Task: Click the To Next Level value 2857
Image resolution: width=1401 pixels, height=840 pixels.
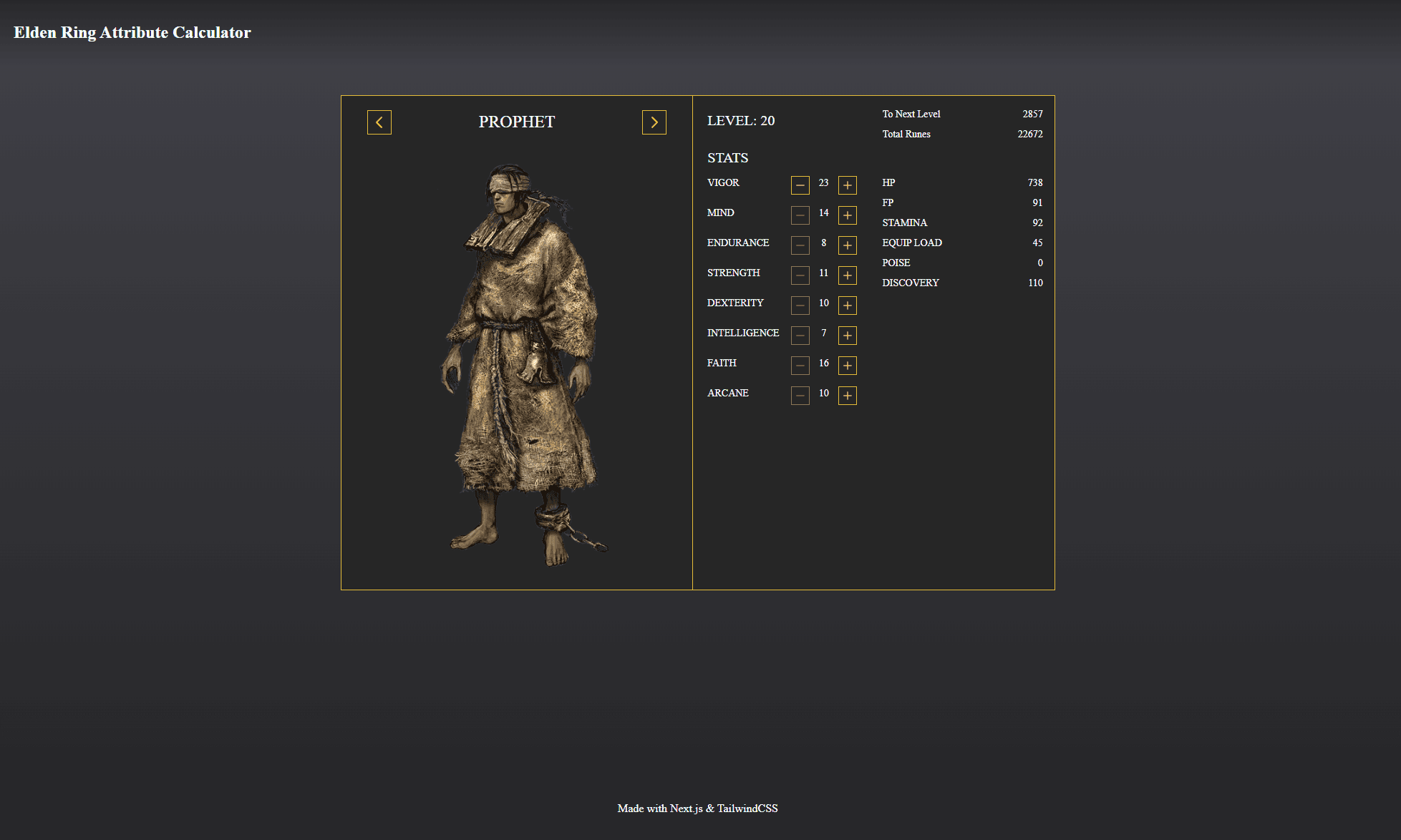Action: pos(1032,114)
